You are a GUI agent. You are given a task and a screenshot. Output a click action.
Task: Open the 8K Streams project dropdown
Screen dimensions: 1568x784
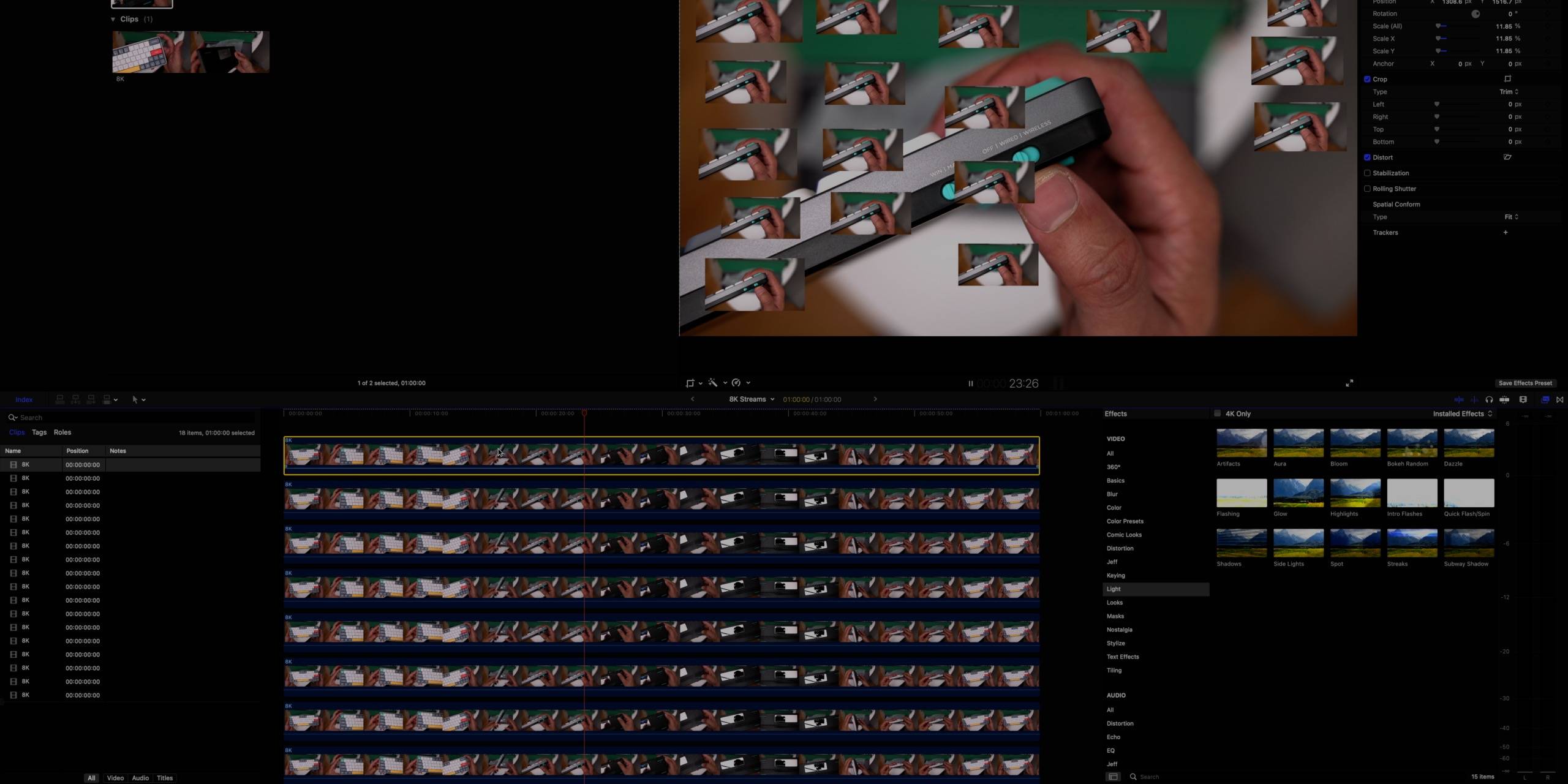click(x=752, y=399)
